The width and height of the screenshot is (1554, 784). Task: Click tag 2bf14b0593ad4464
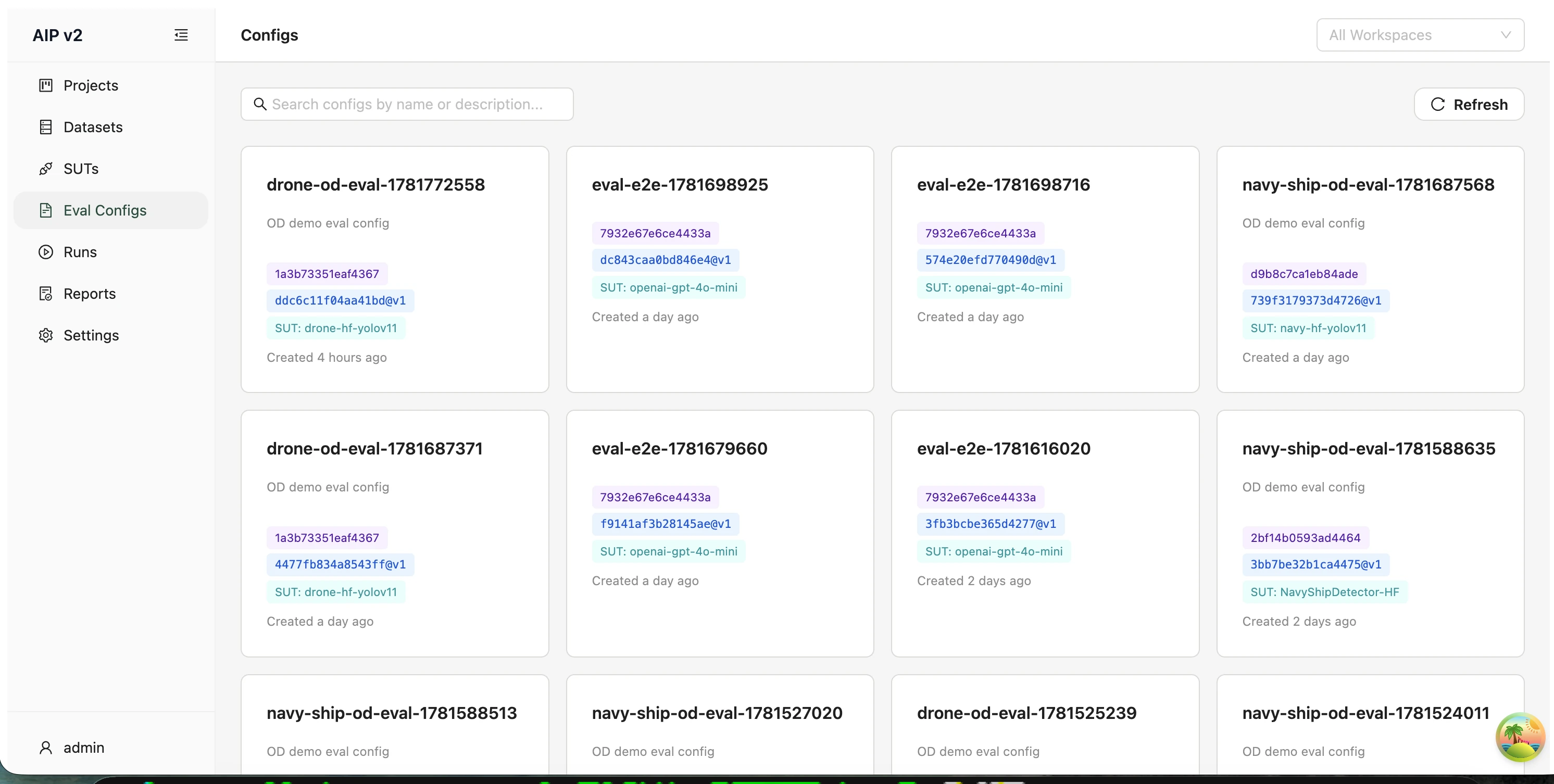(x=1306, y=538)
